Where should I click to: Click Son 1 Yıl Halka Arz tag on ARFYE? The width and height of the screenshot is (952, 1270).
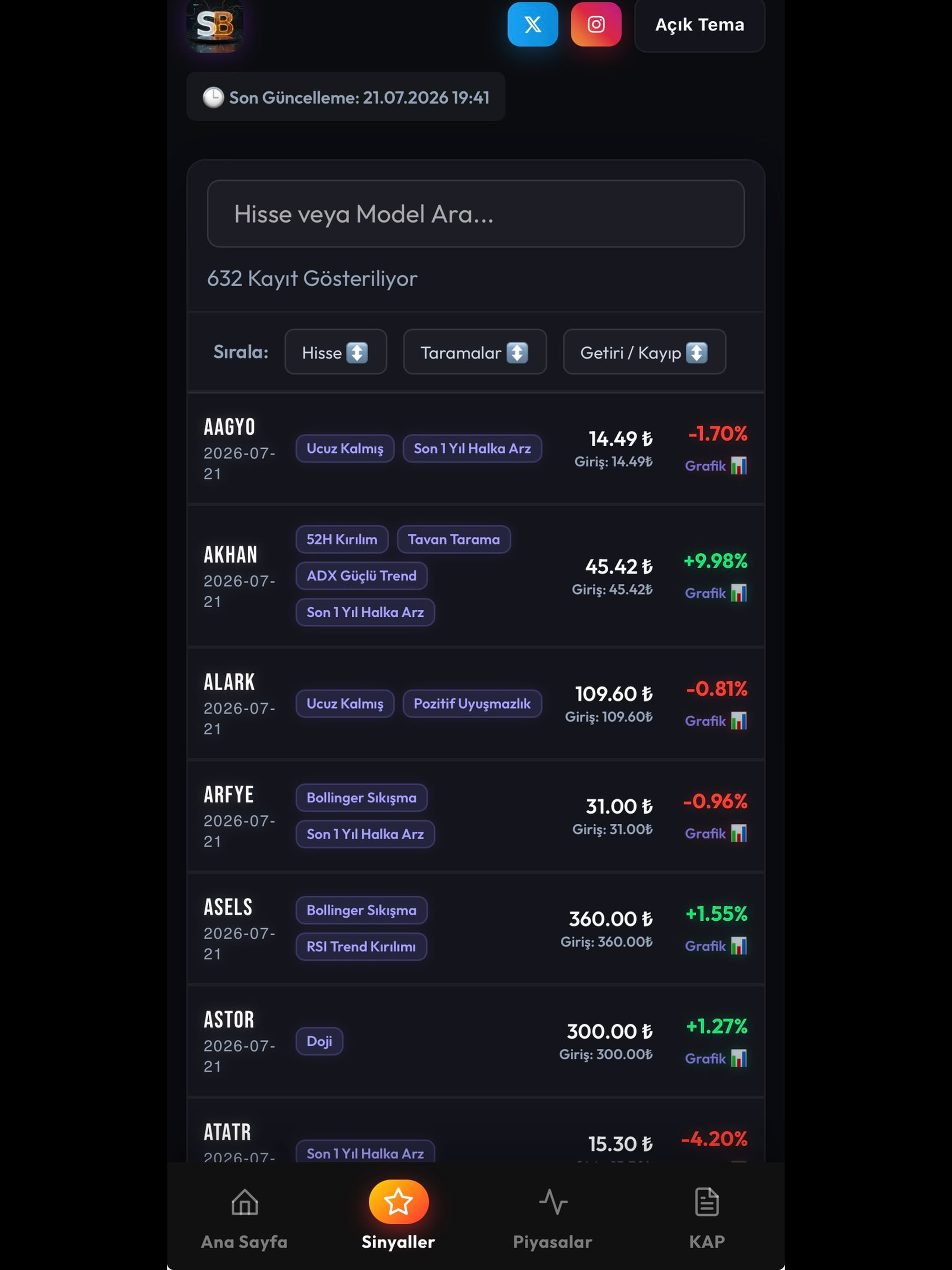click(x=365, y=833)
